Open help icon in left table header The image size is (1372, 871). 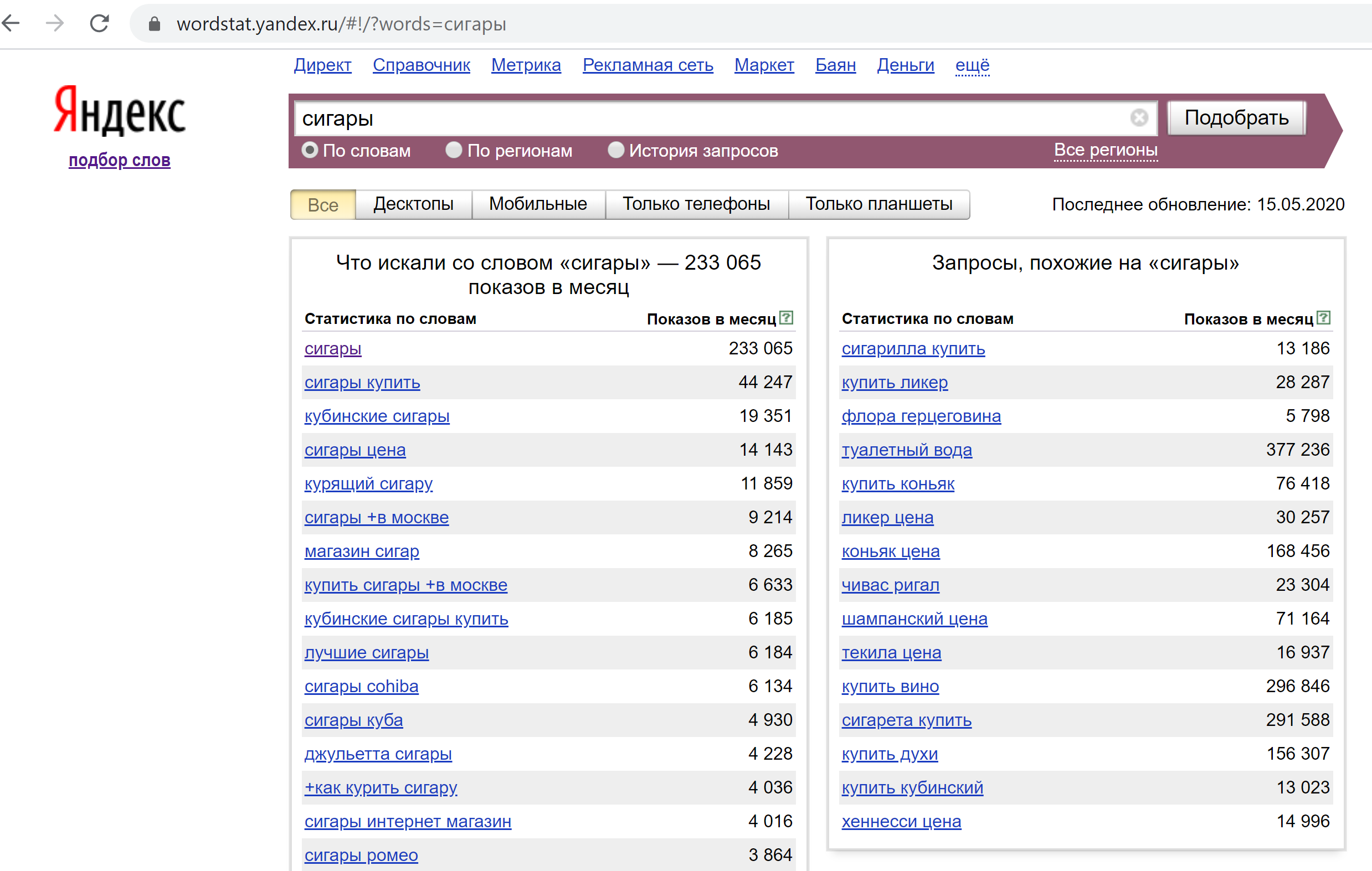(x=787, y=318)
